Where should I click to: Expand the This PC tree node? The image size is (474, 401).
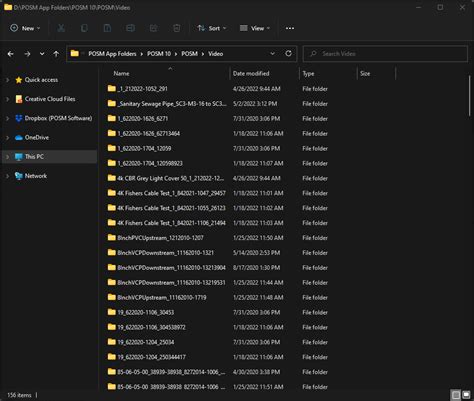7,157
